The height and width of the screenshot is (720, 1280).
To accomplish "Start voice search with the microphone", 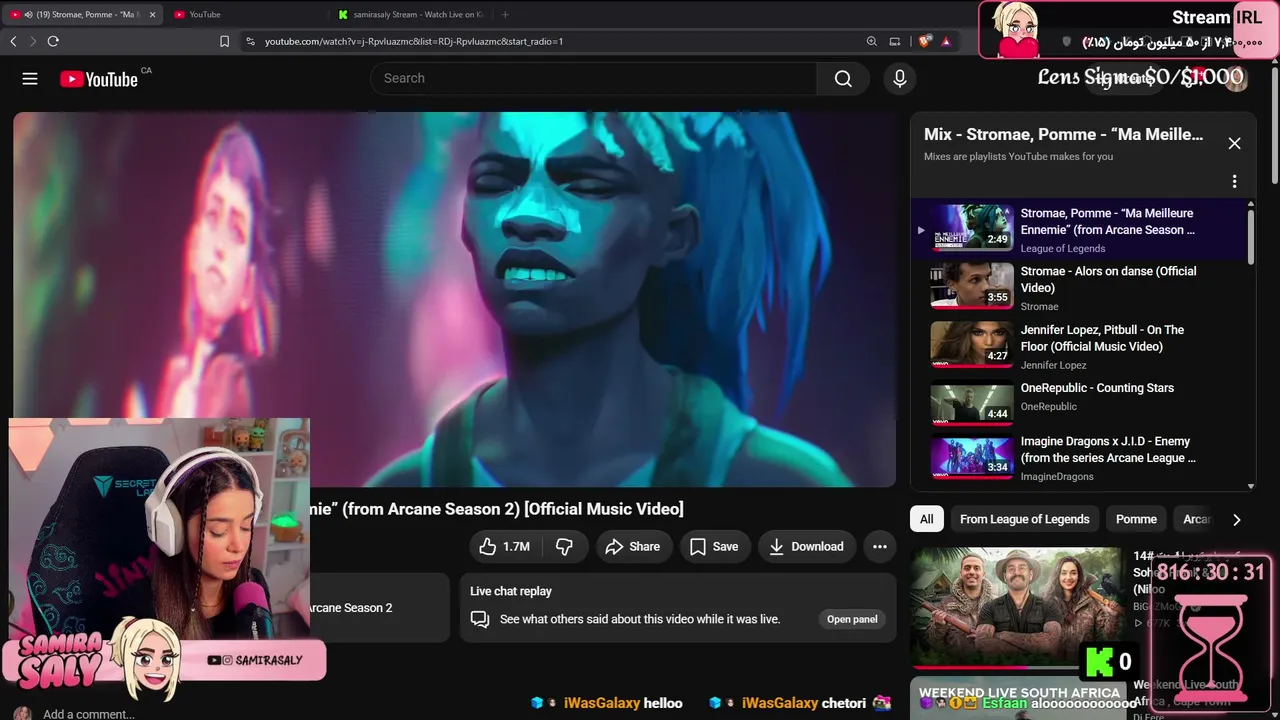I will coord(900,79).
